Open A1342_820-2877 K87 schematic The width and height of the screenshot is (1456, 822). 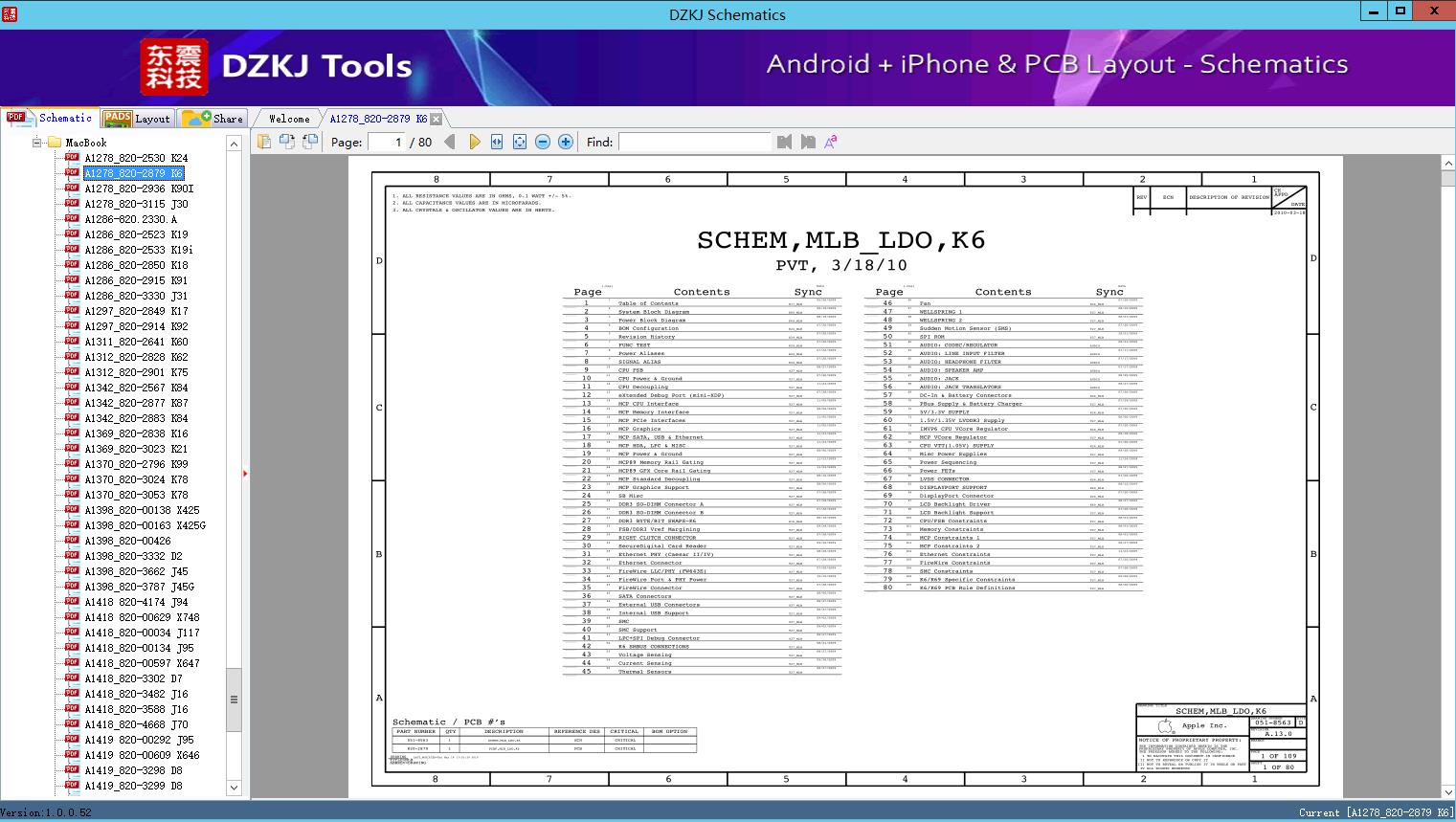point(136,403)
